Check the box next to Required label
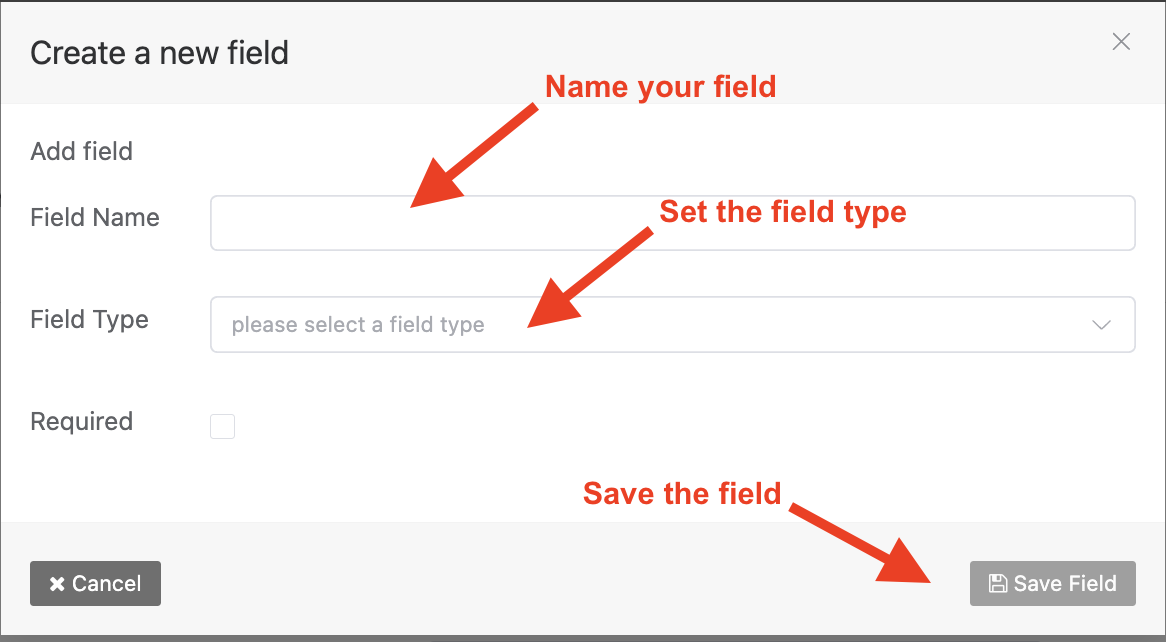 pos(222,426)
